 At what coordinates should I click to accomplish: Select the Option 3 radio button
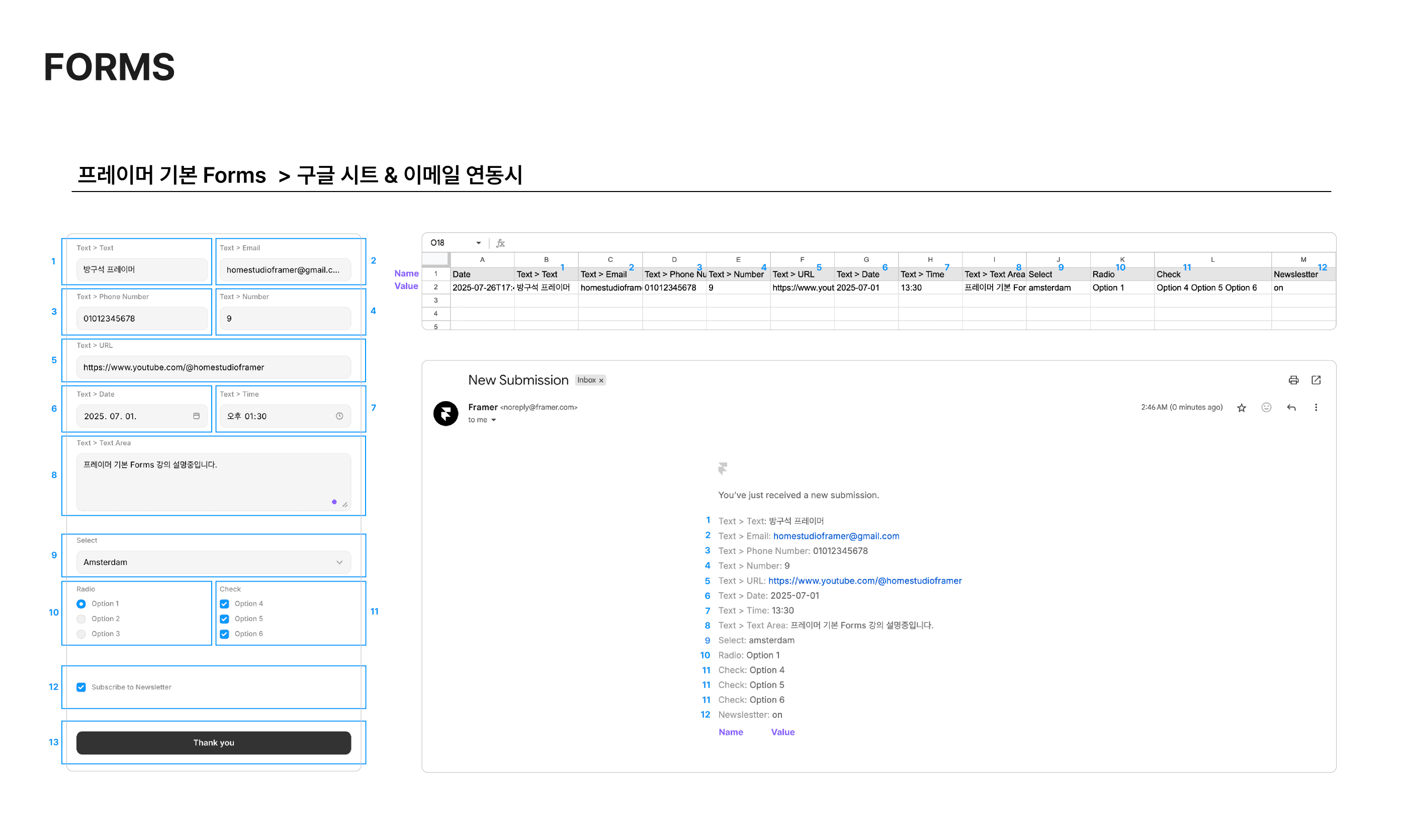coord(81,634)
